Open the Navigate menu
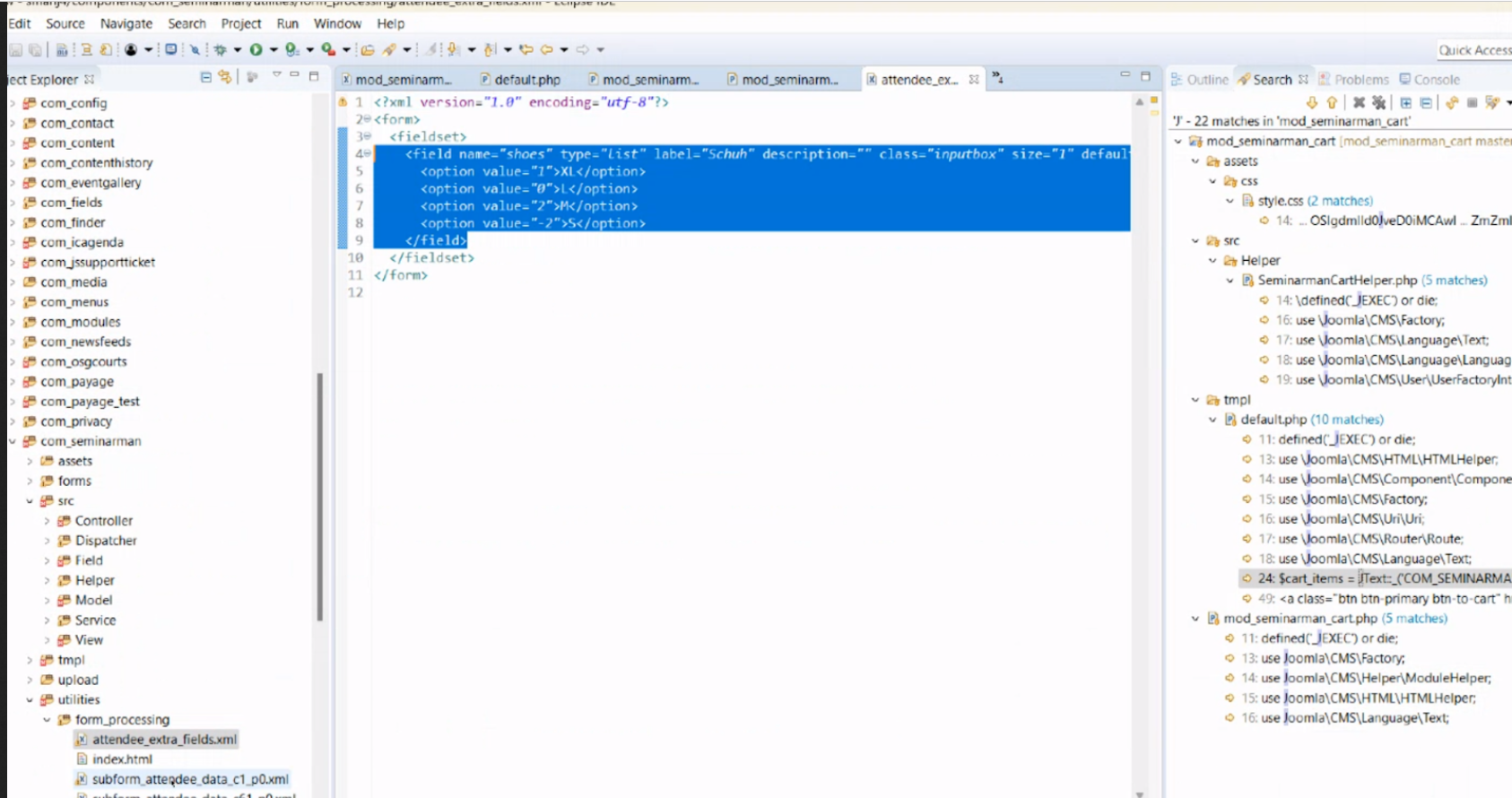 click(126, 23)
